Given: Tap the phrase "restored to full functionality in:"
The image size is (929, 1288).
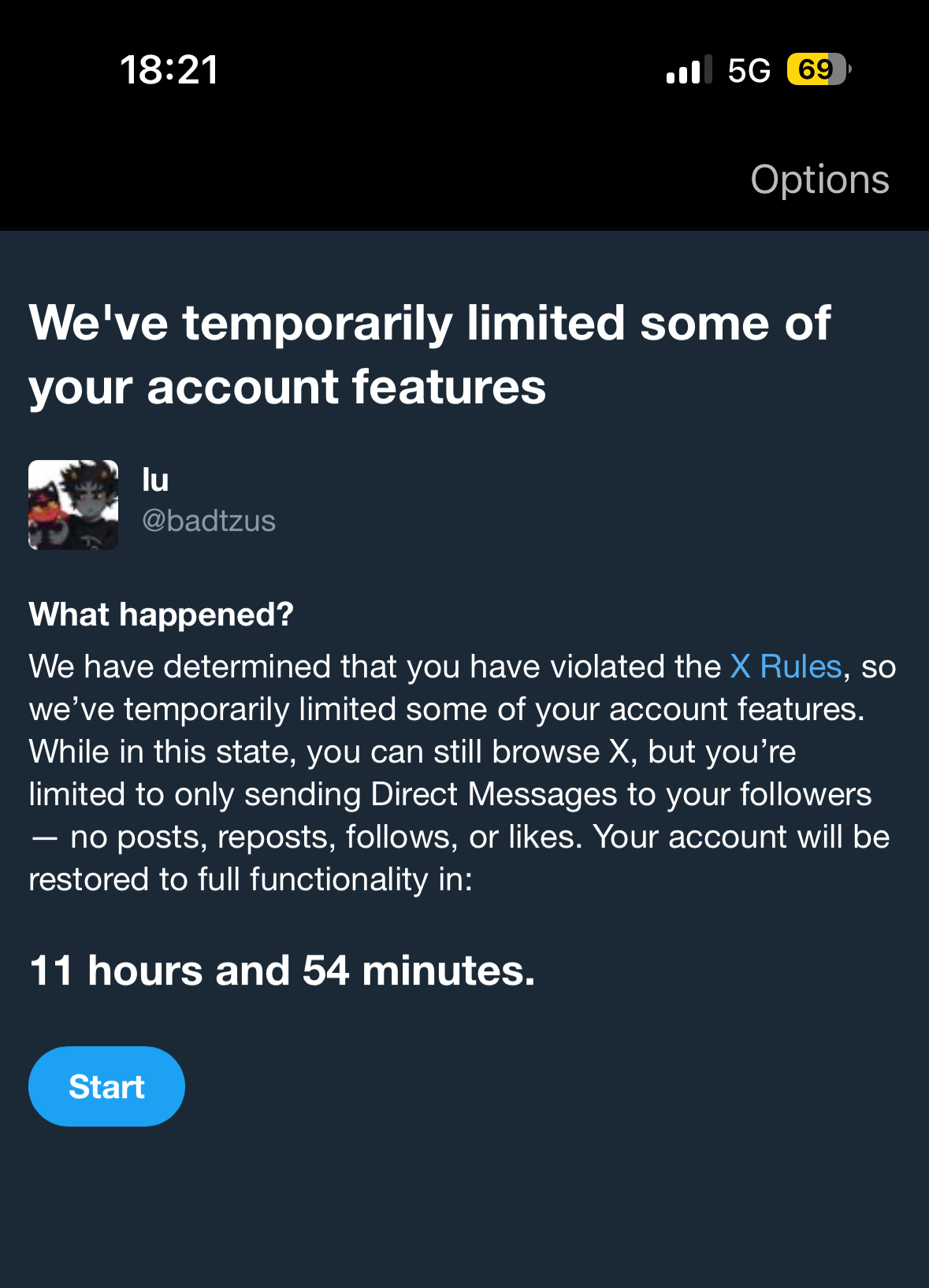Looking at the screenshot, I should [251, 879].
